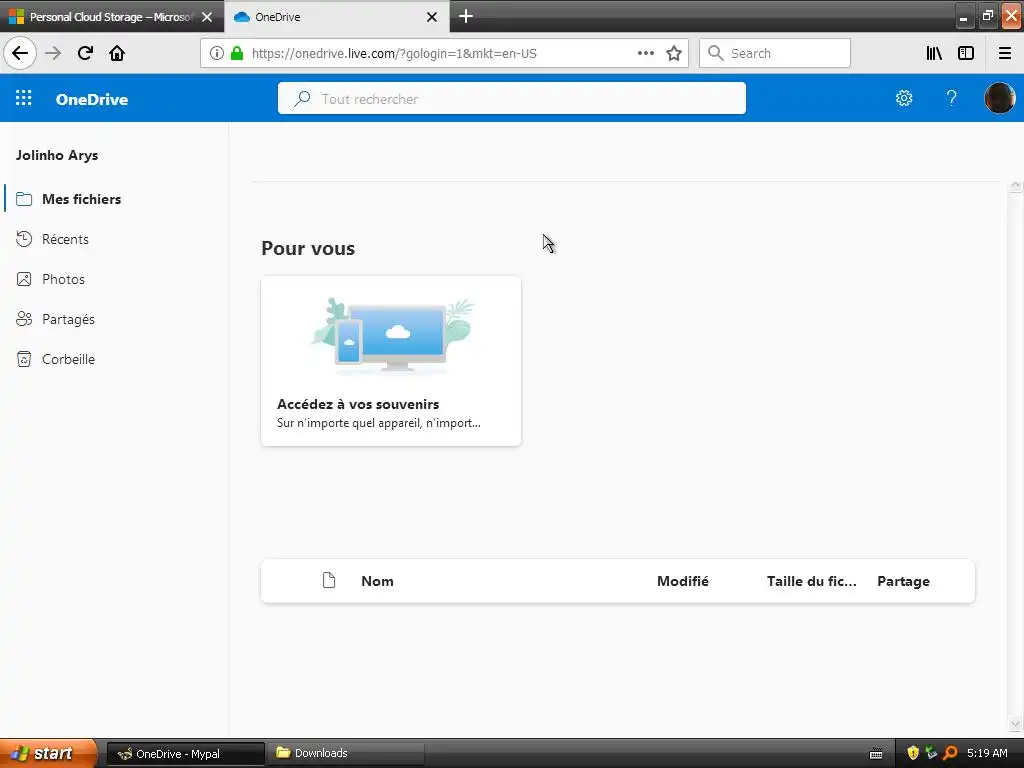Reload the current page
Viewport: 1024px width, 768px height.
[x=85, y=53]
